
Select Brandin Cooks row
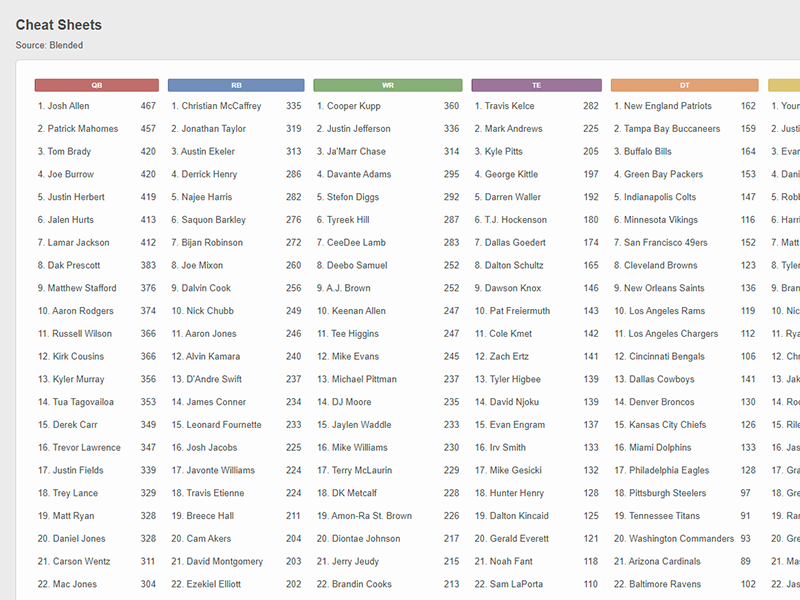pyautogui.click(x=388, y=584)
